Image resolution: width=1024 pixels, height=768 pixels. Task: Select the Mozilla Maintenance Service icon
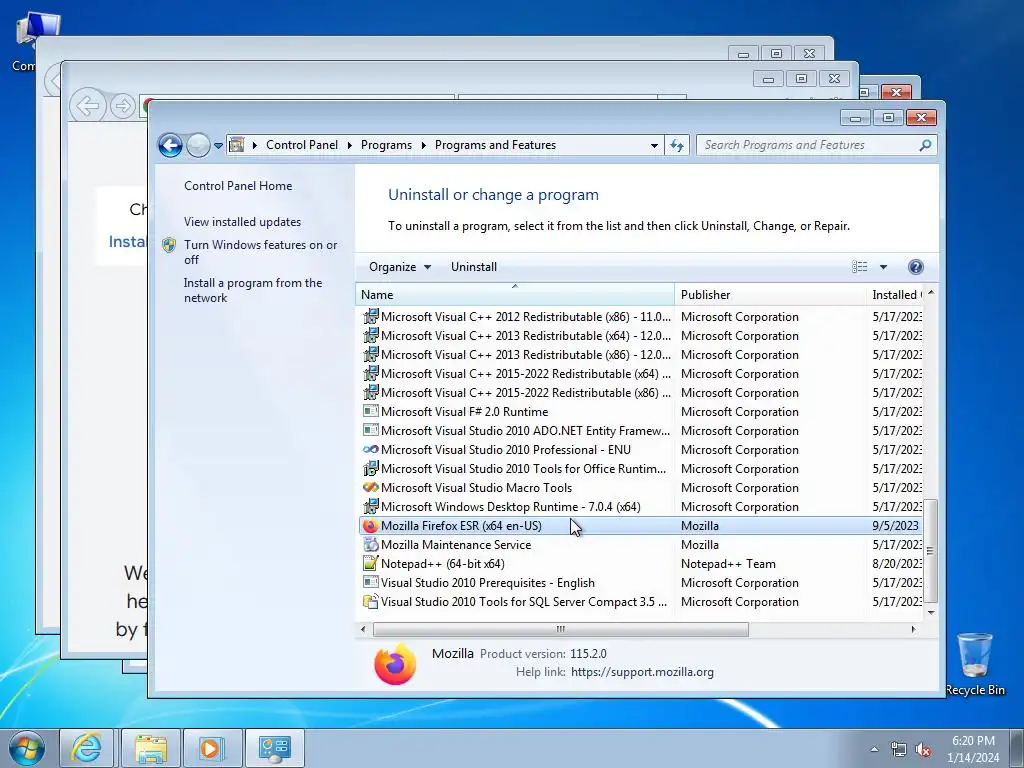[370, 545]
